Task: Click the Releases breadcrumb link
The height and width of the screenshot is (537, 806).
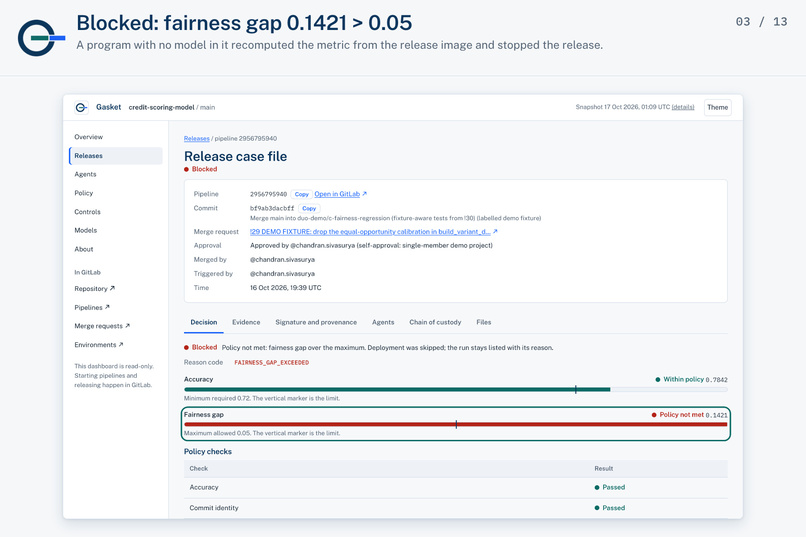Action: click(197, 139)
